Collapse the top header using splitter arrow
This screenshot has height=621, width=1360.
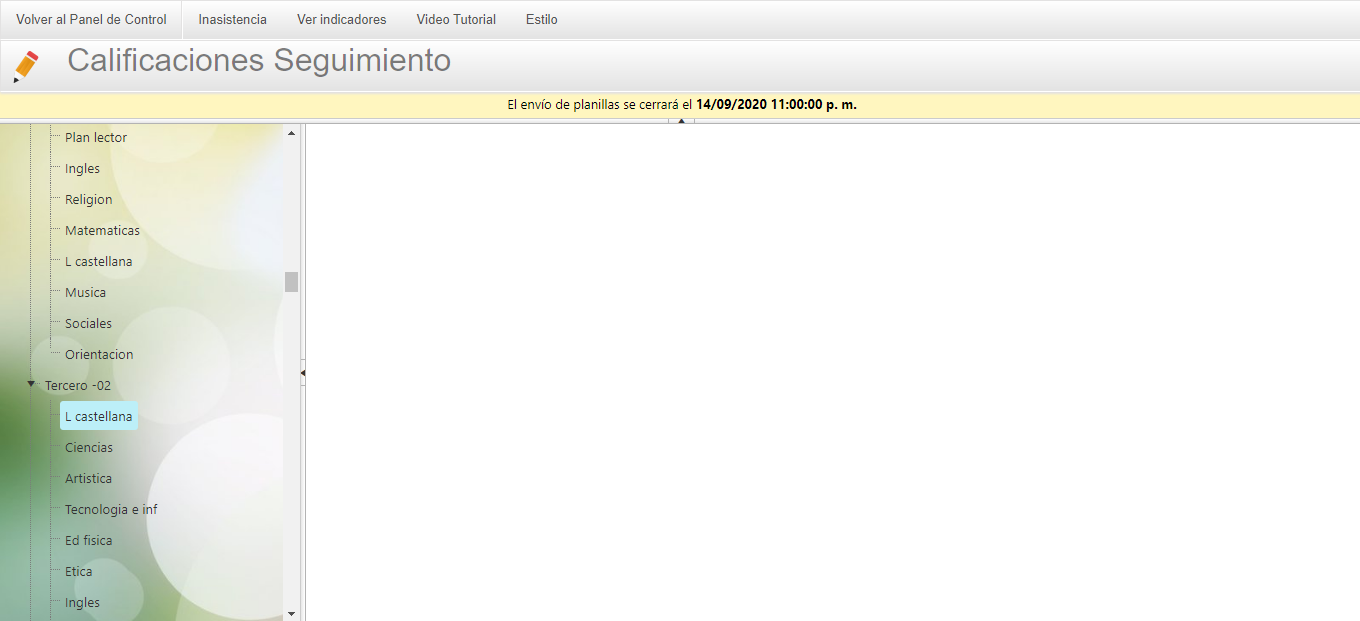click(x=681, y=121)
